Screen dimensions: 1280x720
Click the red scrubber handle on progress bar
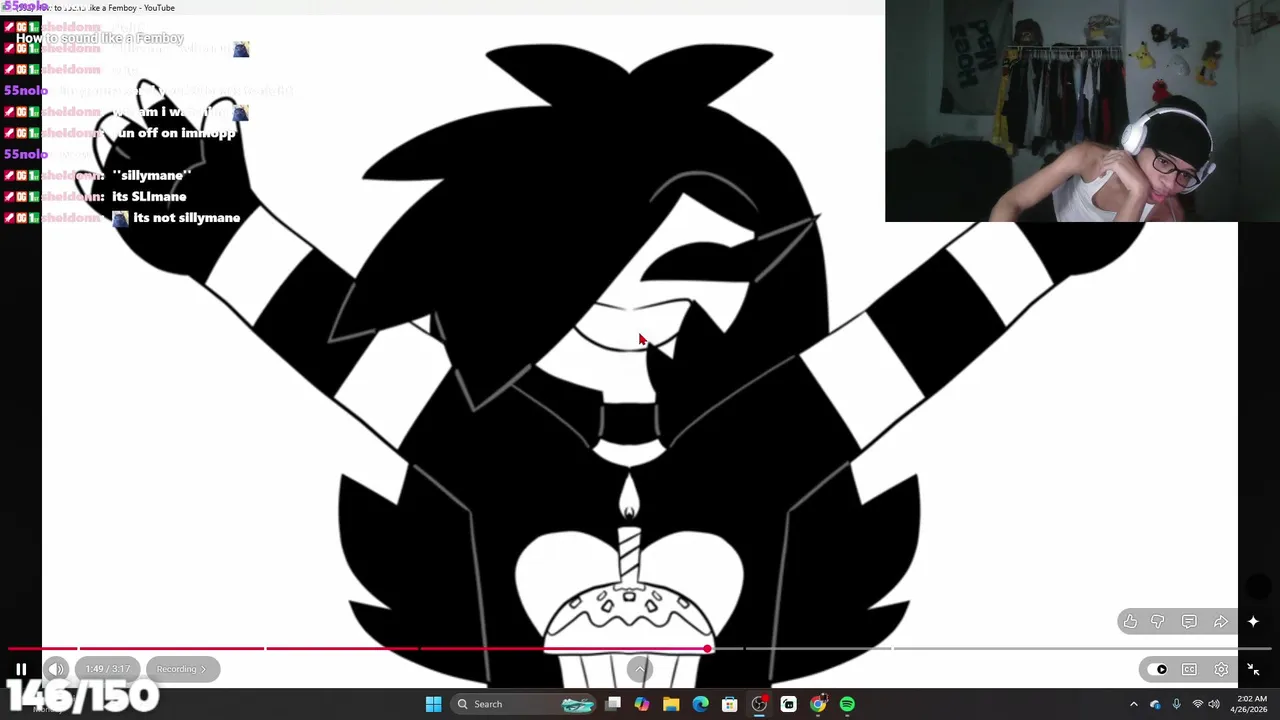click(x=707, y=649)
